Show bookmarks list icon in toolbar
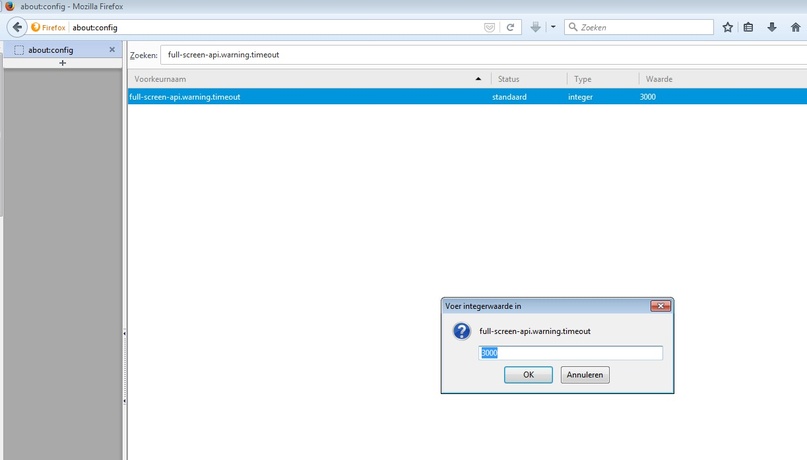The image size is (807, 460). [x=748, y=27]
